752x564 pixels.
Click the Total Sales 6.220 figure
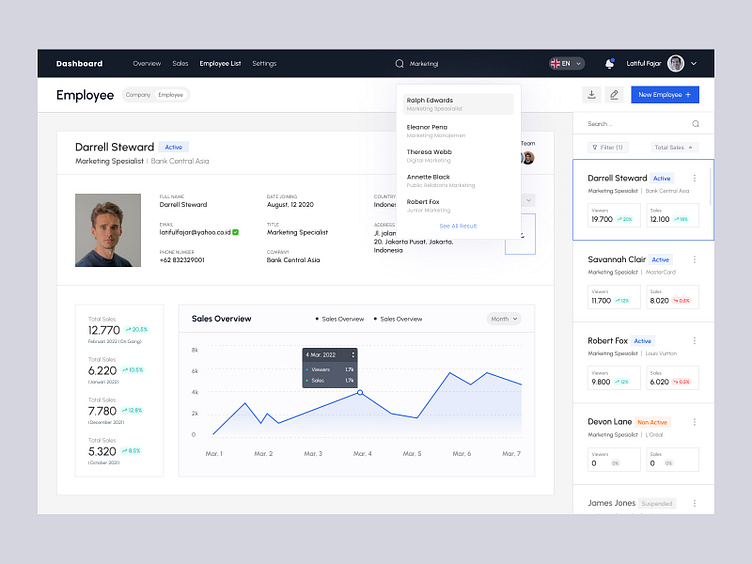tap(102, 371)
